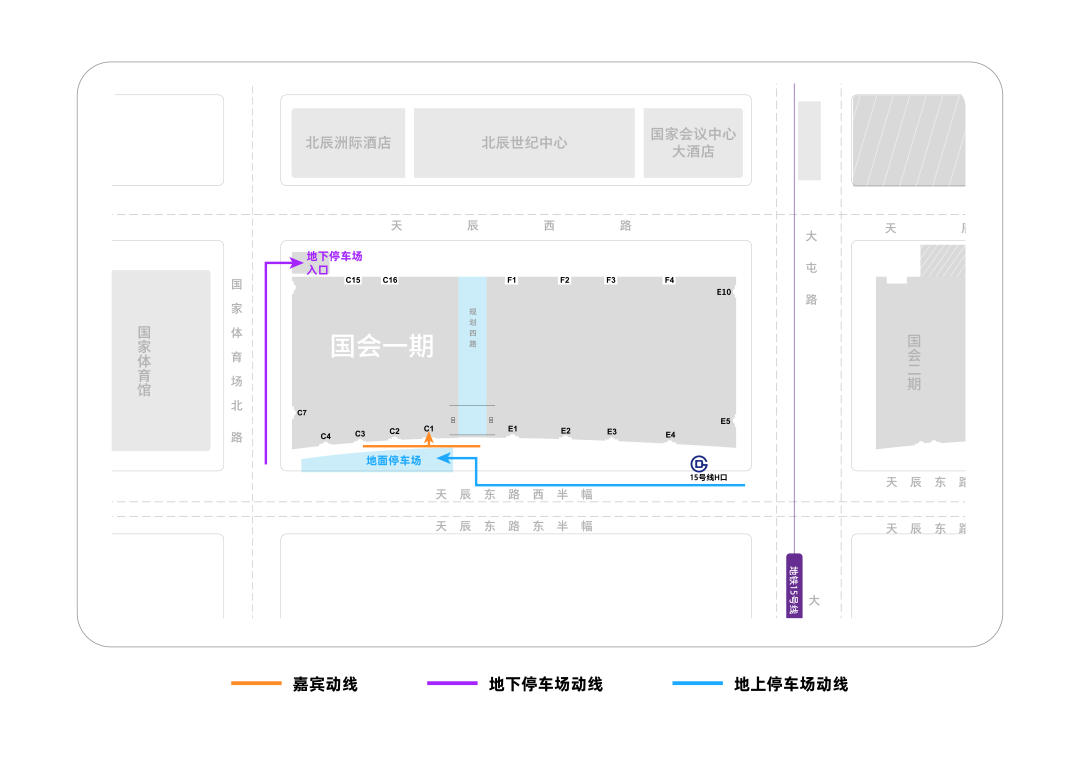
Task: Click the 大屯路 vertical road label
Action: pyautogui.click(x=811, y=268)
